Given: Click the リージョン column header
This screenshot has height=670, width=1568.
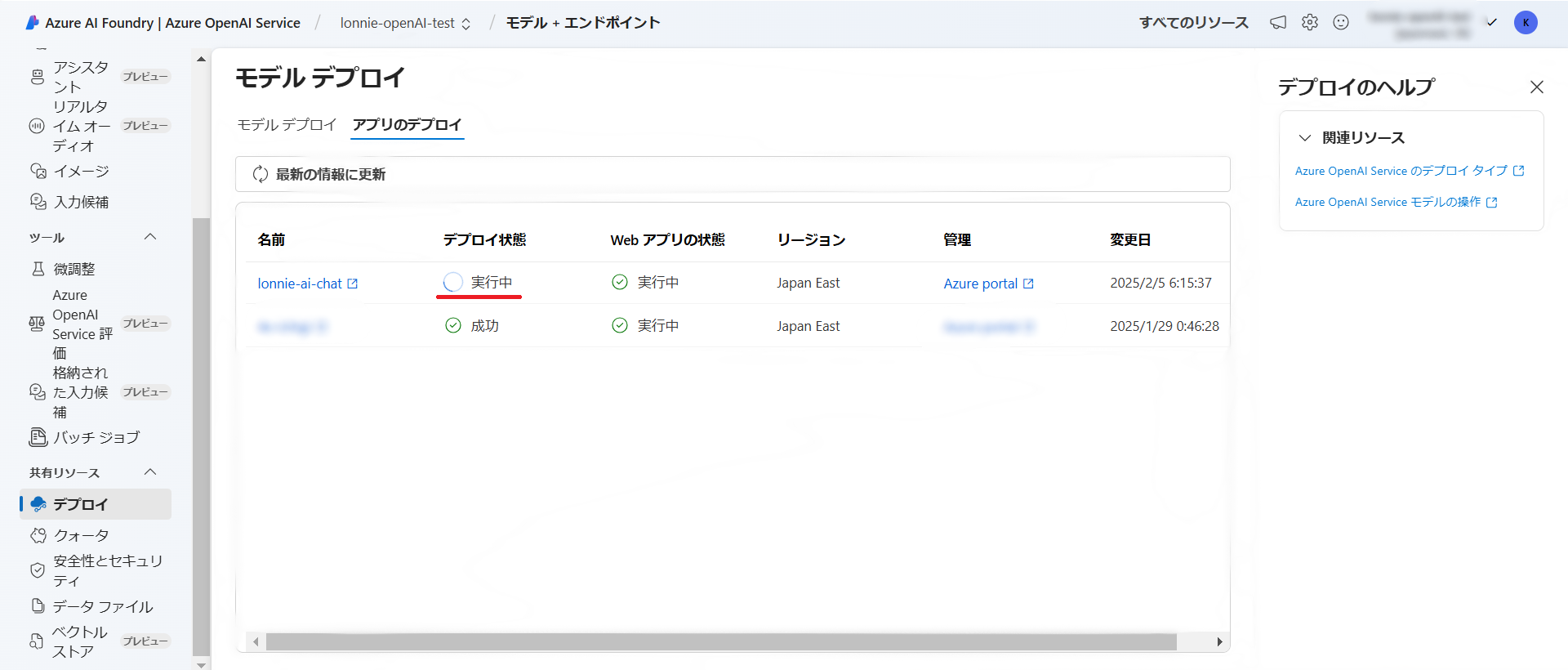Looking at the screenshot, I should pos(811,239).
